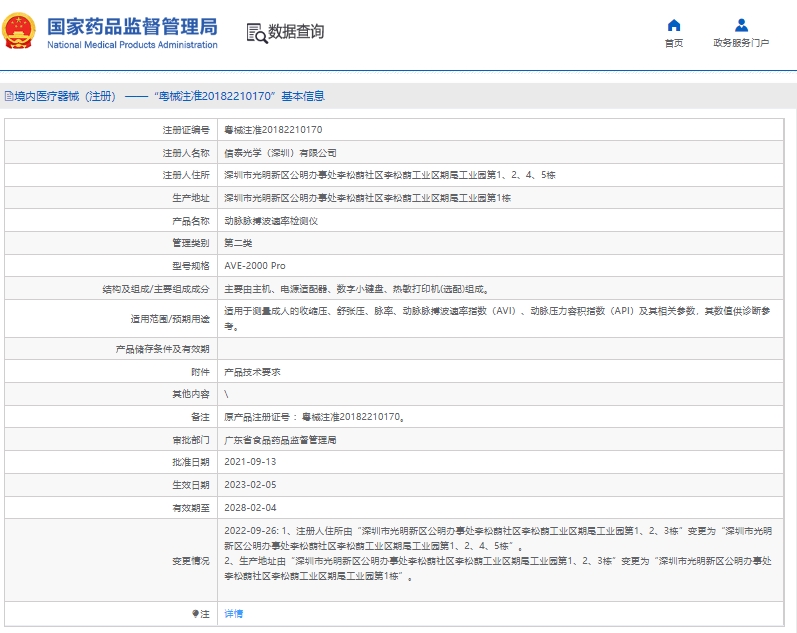This screenshot has height=633, width=797.
Task: Click the 生产地址 row label
Action: pyautogui.click(x=191, y=198)
